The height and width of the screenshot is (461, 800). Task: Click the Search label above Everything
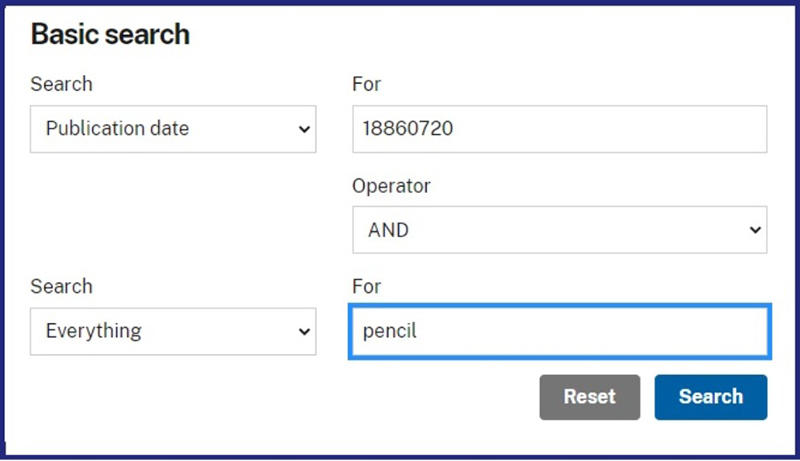coord(61,287)
